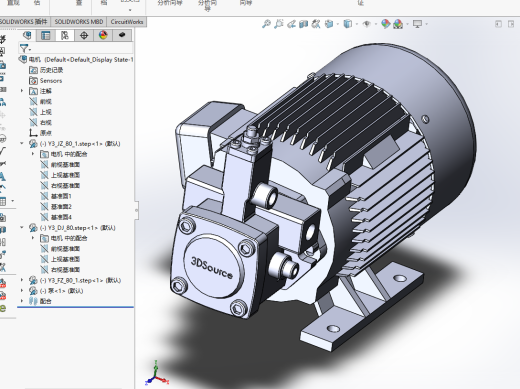
Task: Switch to the SOLIDWORKS MBD tab
Action: pos(79,22)
